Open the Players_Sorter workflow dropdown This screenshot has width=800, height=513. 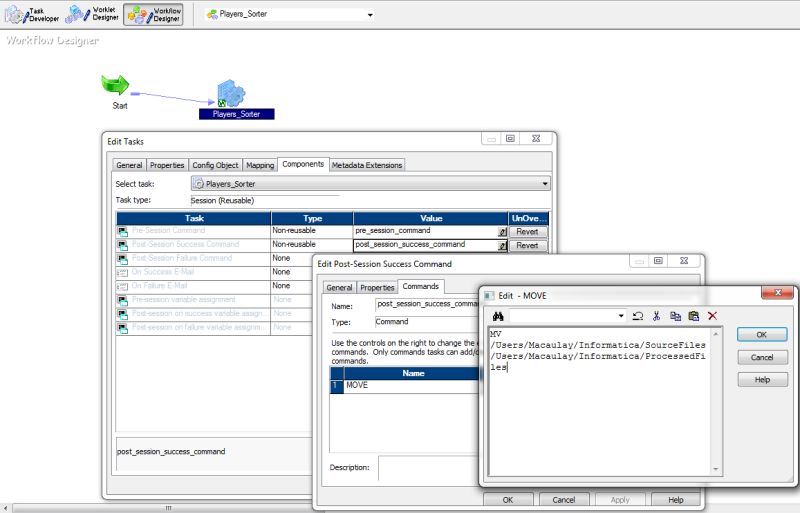click(370, 15)
